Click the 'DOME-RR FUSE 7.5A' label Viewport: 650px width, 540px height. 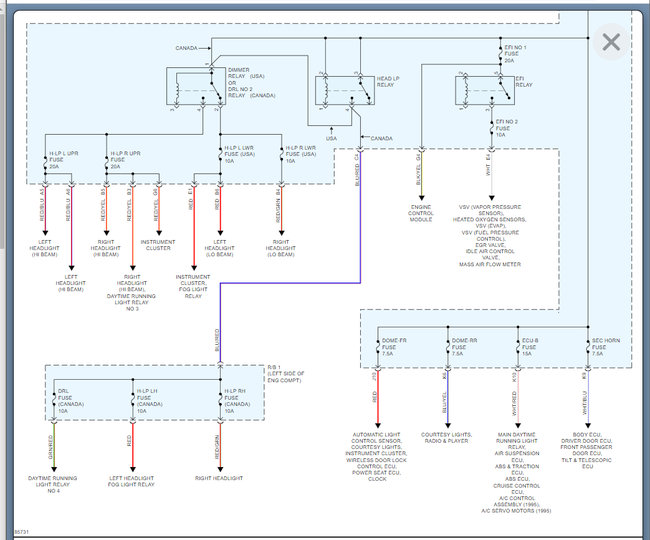pos(464,347)
